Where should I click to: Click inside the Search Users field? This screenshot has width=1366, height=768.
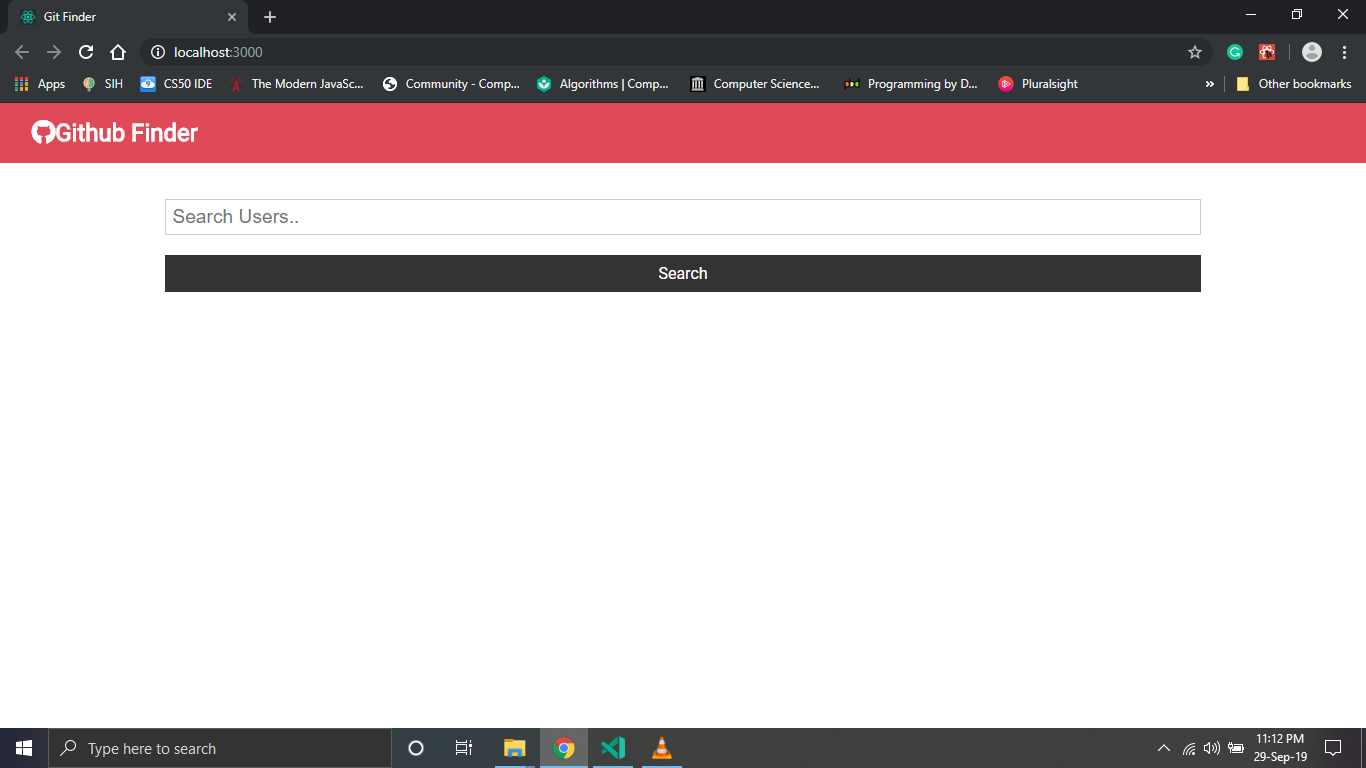(x=682, y=216)
